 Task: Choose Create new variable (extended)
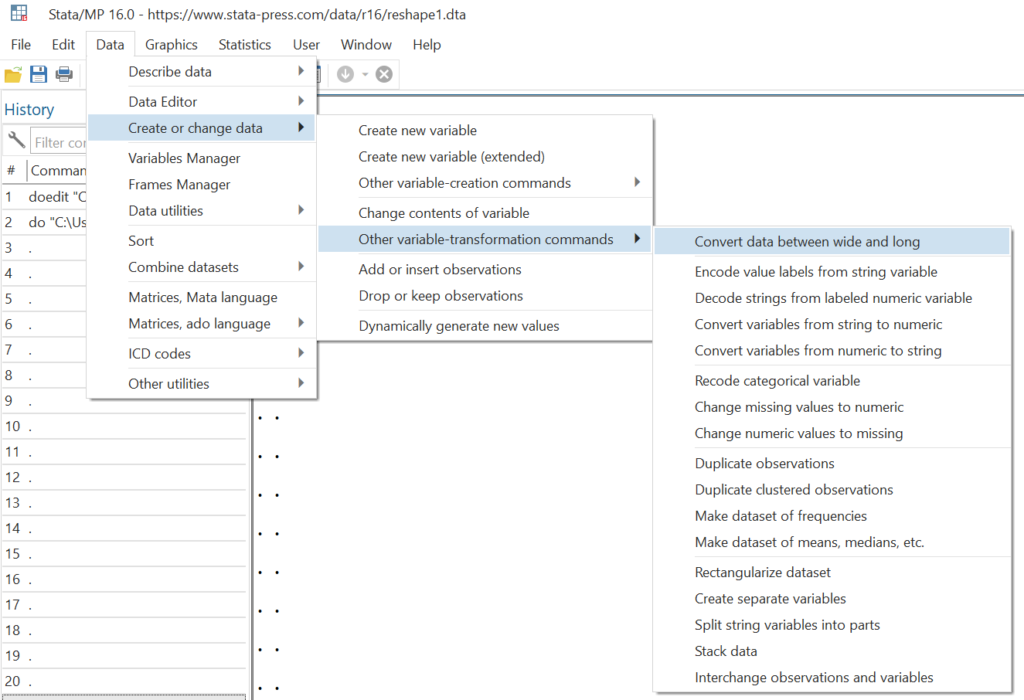click(485, 157)
